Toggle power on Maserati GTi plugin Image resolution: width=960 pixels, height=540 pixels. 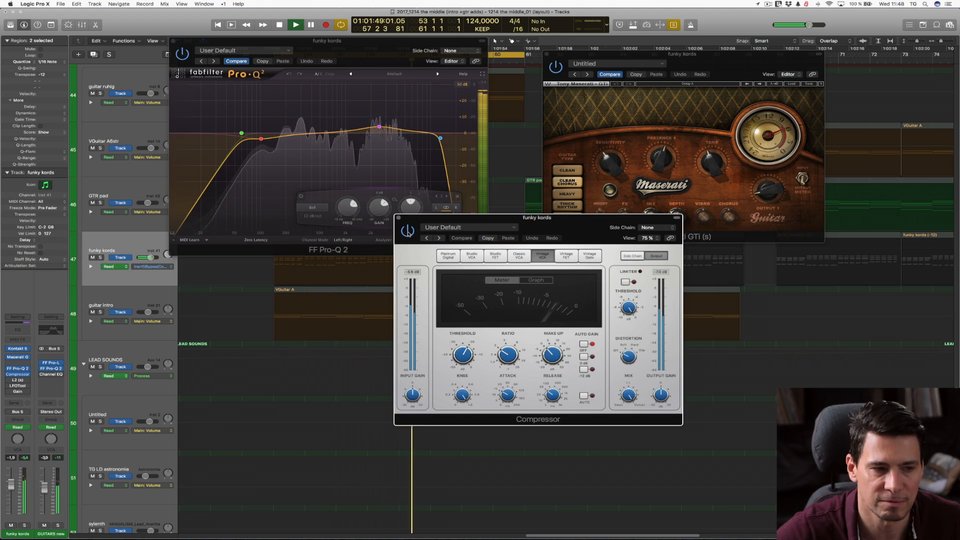pyautogui.click(x=555, y=67)
